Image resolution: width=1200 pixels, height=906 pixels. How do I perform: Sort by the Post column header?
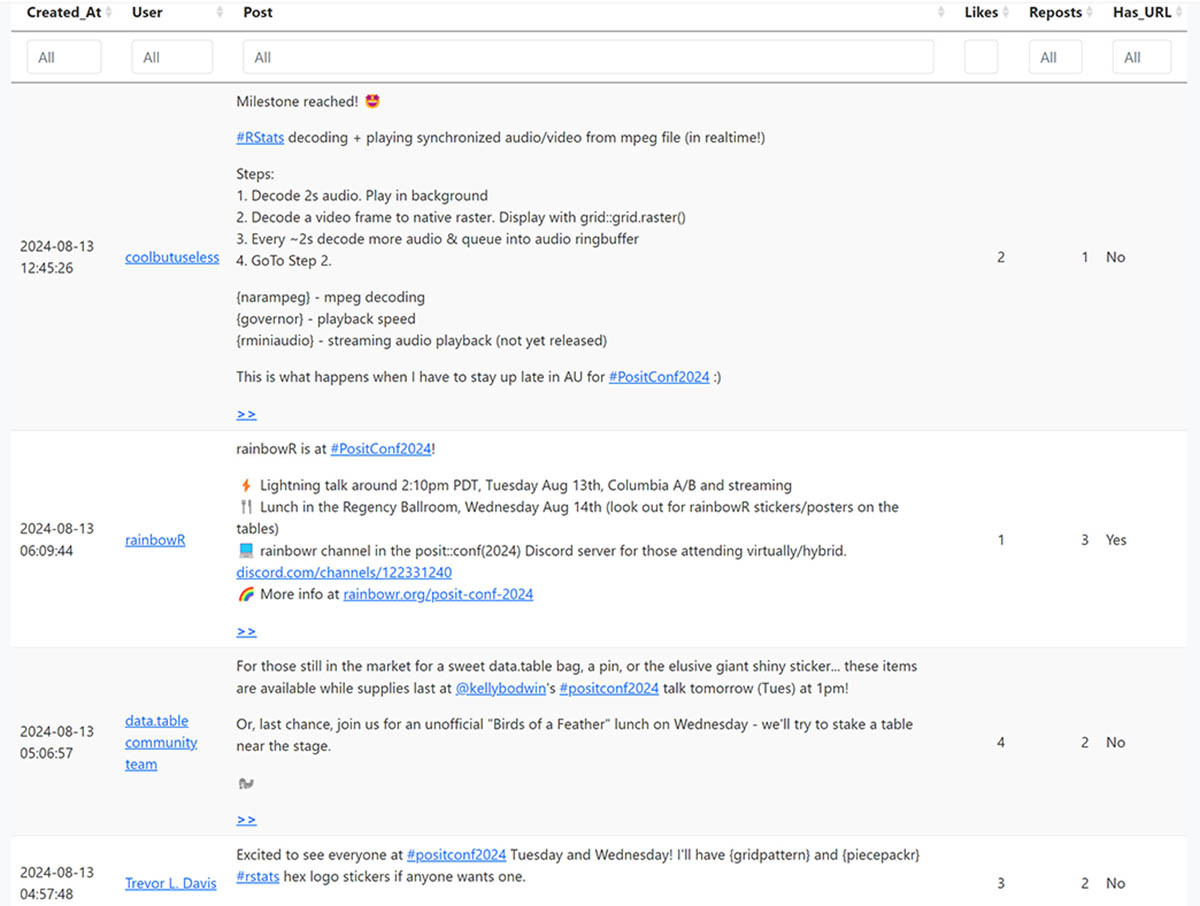pos(940,13)
